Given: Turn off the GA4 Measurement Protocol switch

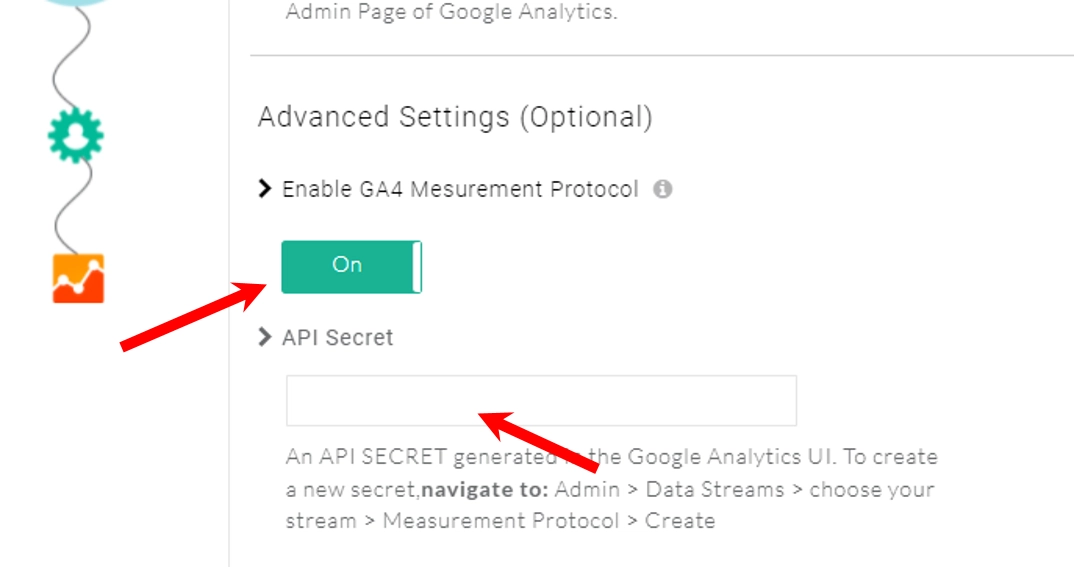Looking at the screenshot, I should click(351, 266).
